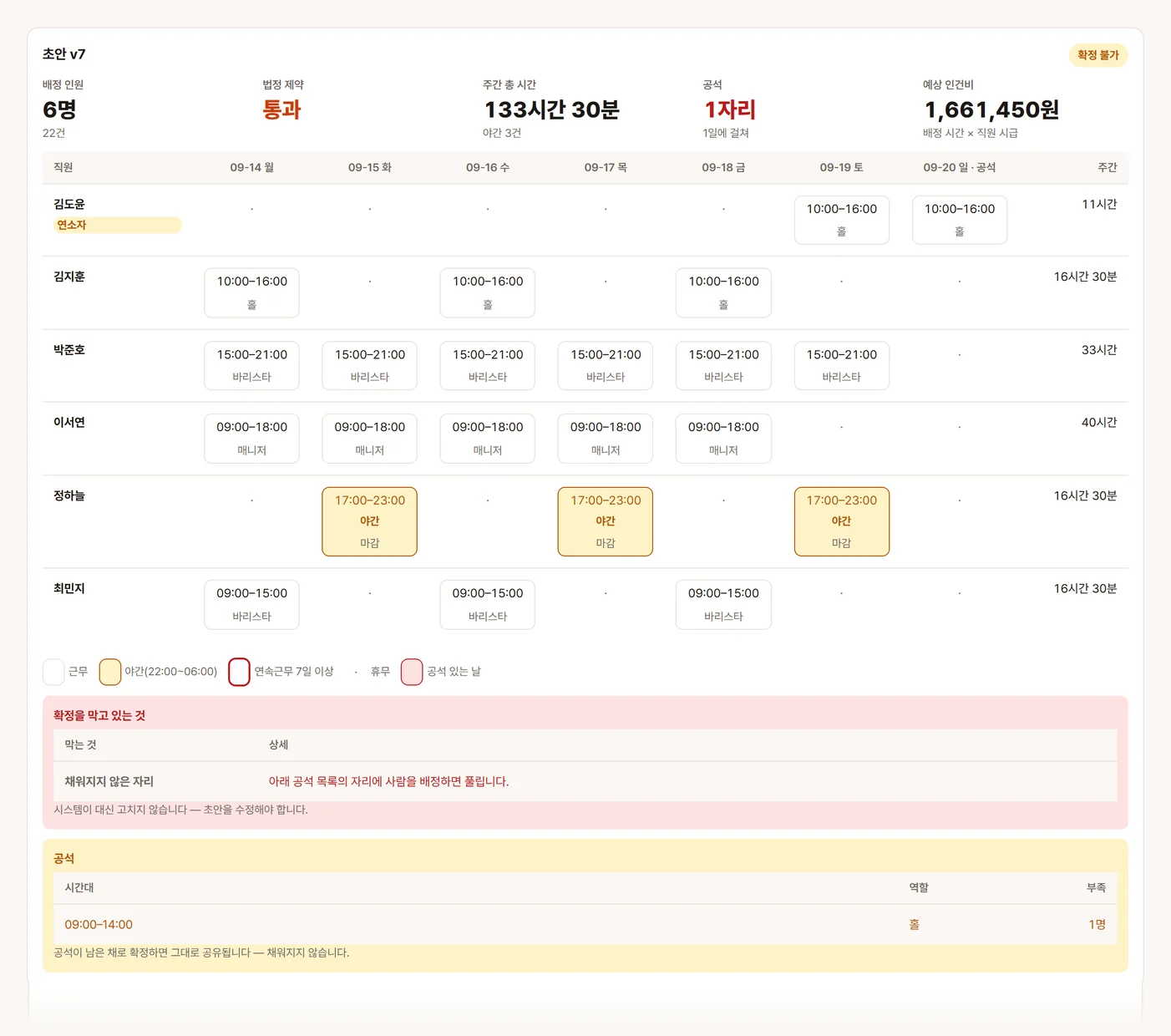Screen dimensions: 1171x1036
Task: Click the 근무 legend swatch
Action: tap(53, 672)
